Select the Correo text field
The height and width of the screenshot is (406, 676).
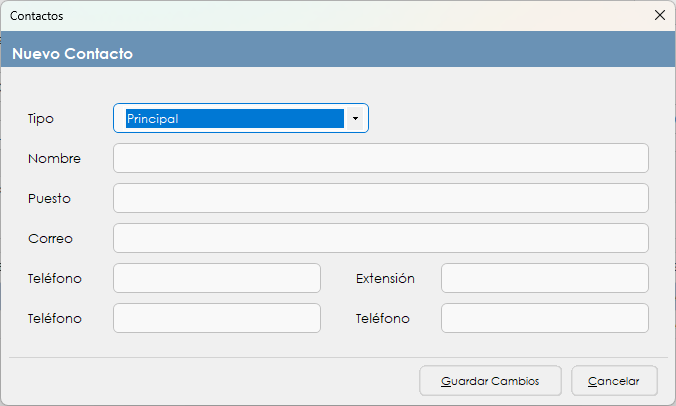pos(380,238)
